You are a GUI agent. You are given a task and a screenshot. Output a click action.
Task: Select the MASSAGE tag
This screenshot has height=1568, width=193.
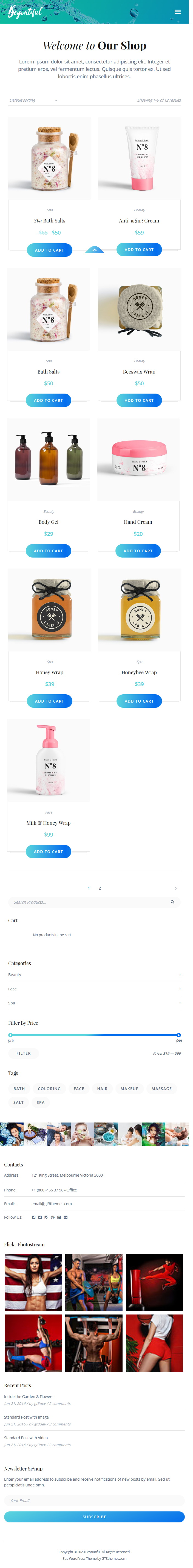(x=165, y=1089)
